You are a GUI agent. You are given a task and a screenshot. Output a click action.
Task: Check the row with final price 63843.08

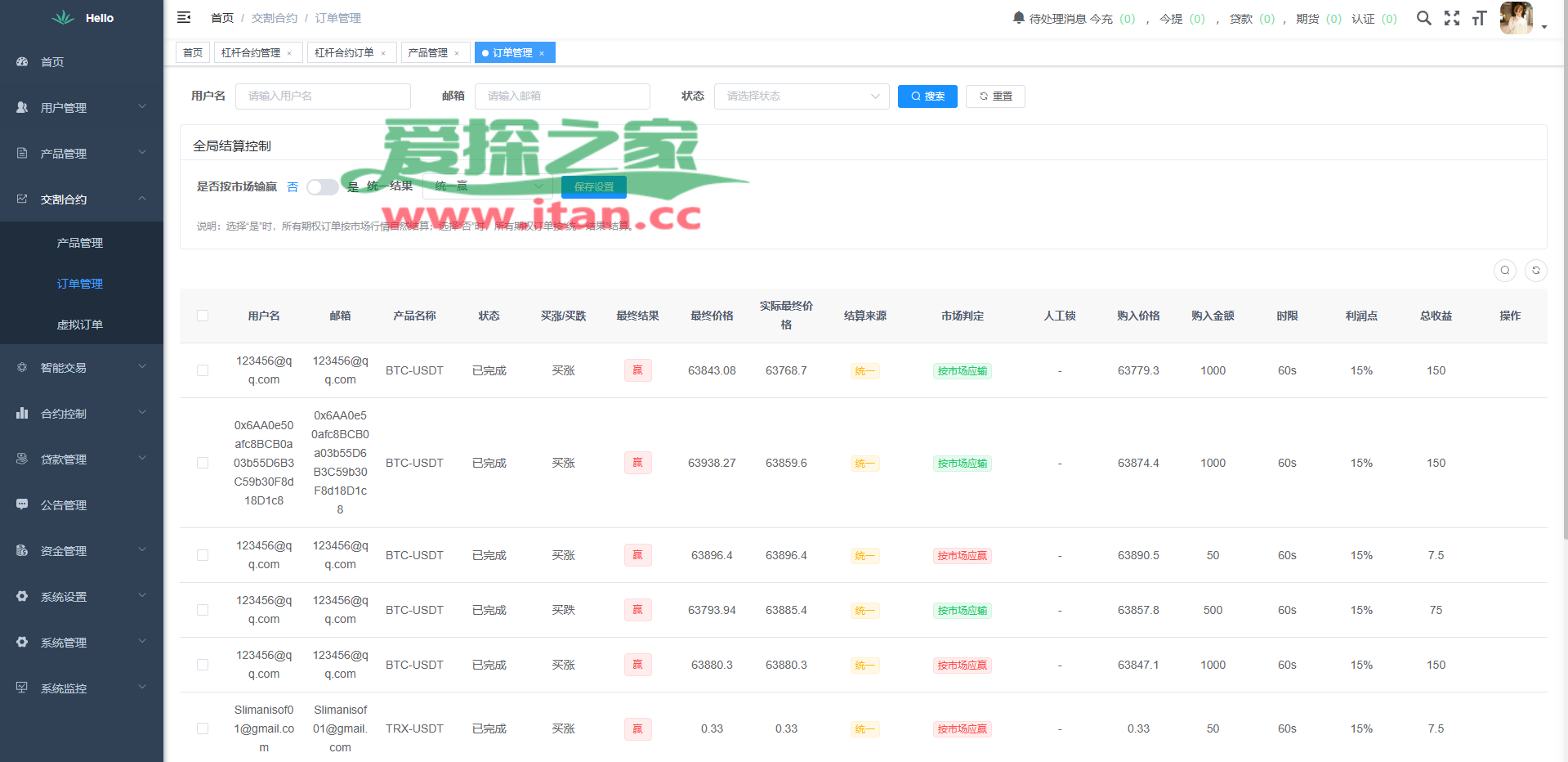[x=203, y=370]
